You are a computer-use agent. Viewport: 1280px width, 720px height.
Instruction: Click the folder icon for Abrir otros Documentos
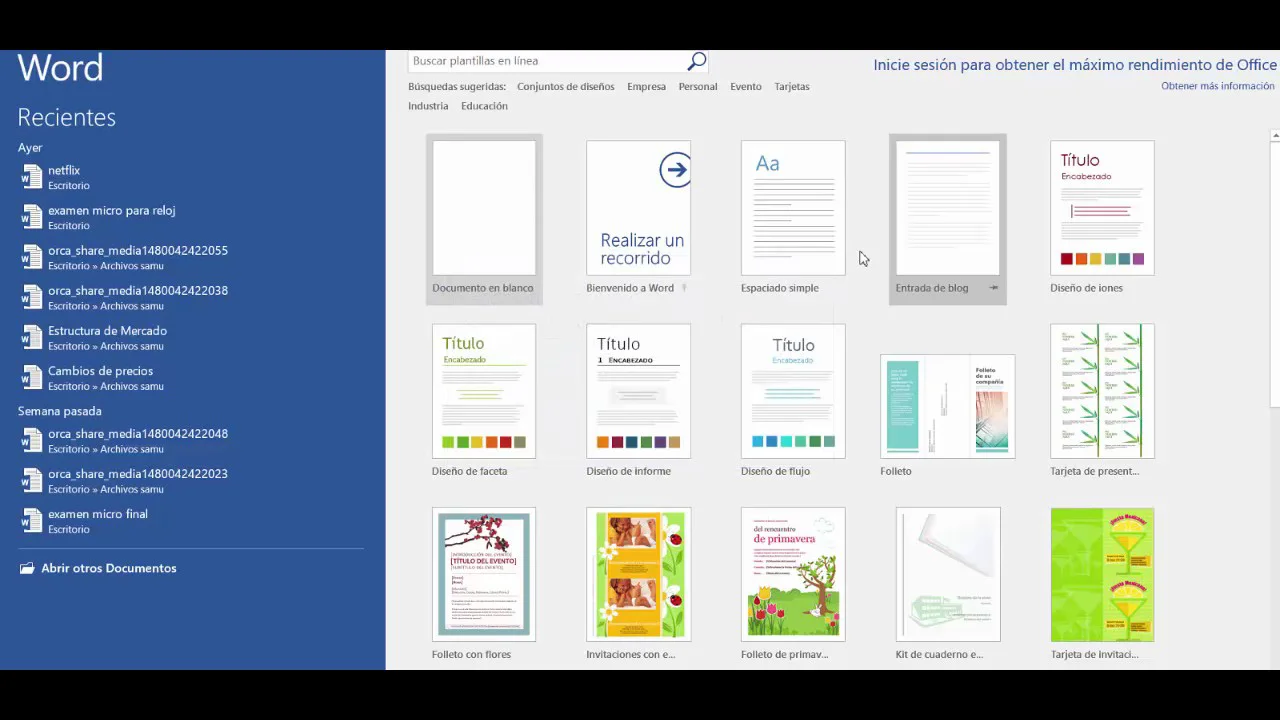pyautogui.click(x=26, y=568)
